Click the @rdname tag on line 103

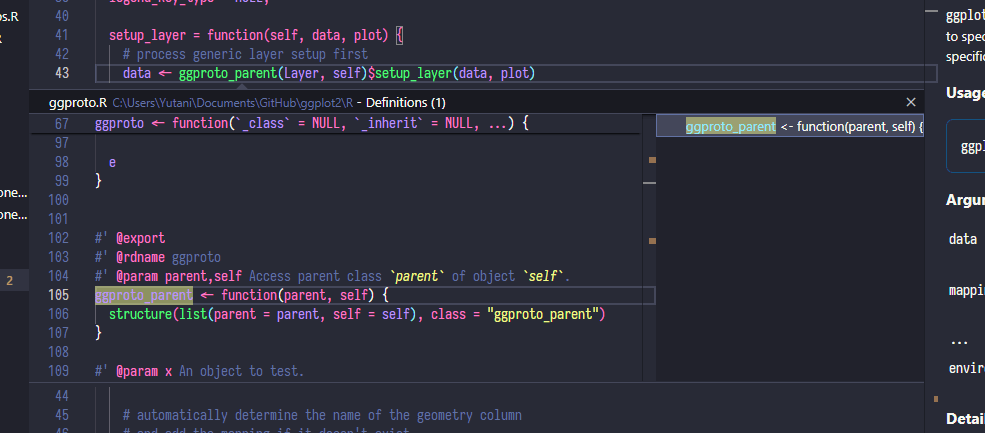click(x=142, y=257)
